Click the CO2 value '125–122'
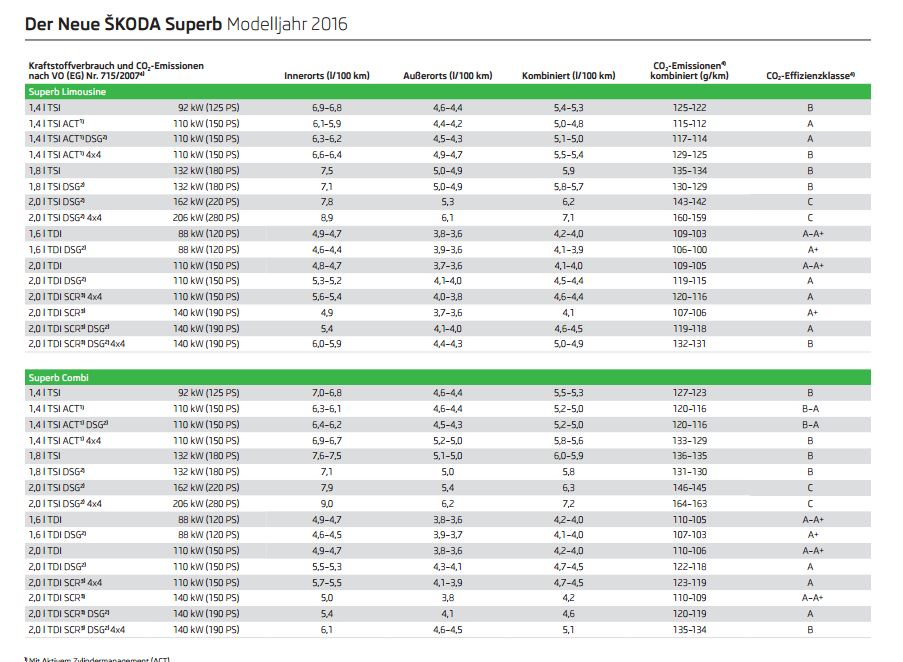903x662 pixels. tap(689, 106)
